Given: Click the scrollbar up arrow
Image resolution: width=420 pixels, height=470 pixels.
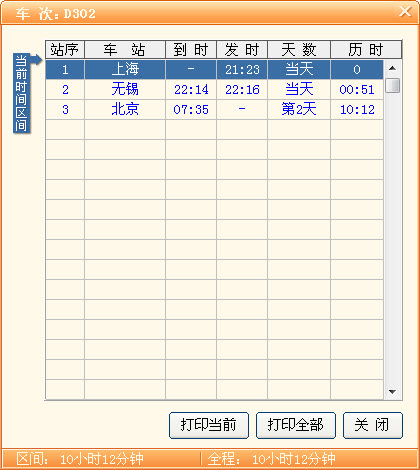Looking at the screenshot, I should coord(393,68).
